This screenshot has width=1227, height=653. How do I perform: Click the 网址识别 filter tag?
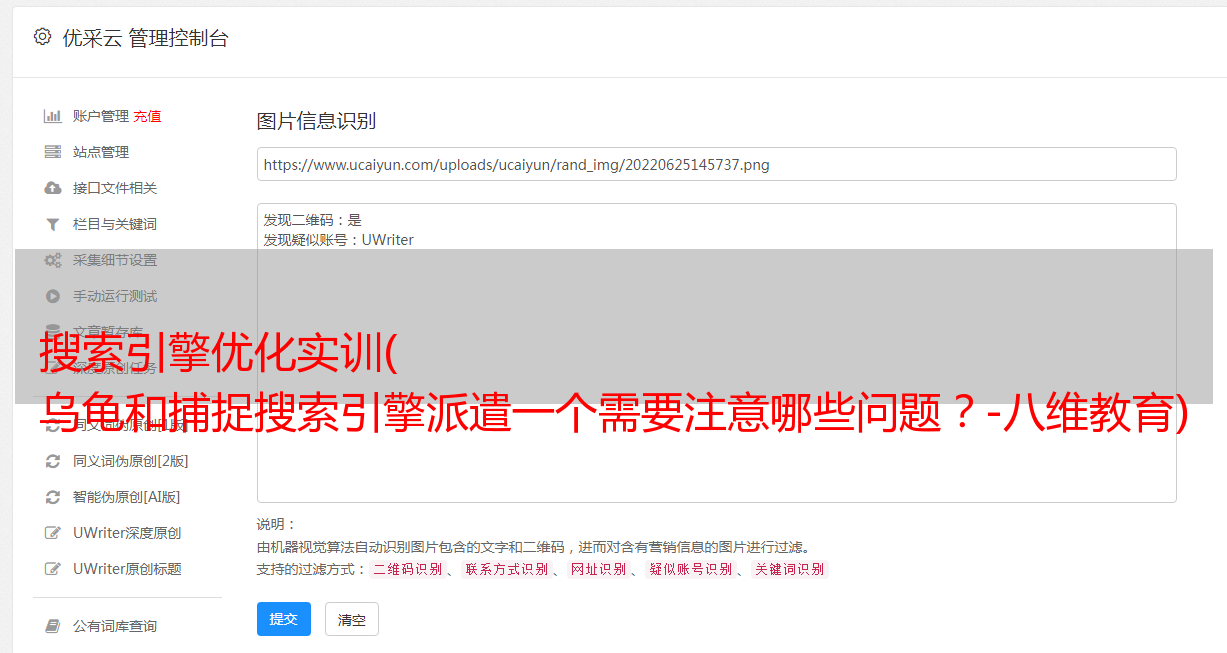pos(599,569)
